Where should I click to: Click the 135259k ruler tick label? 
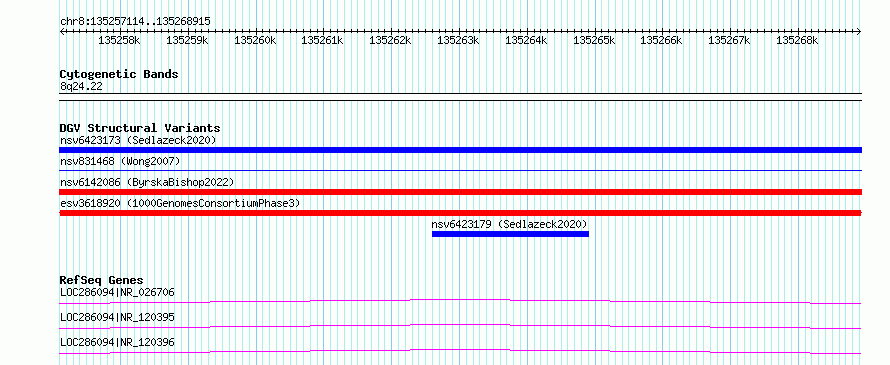point(187,40)
